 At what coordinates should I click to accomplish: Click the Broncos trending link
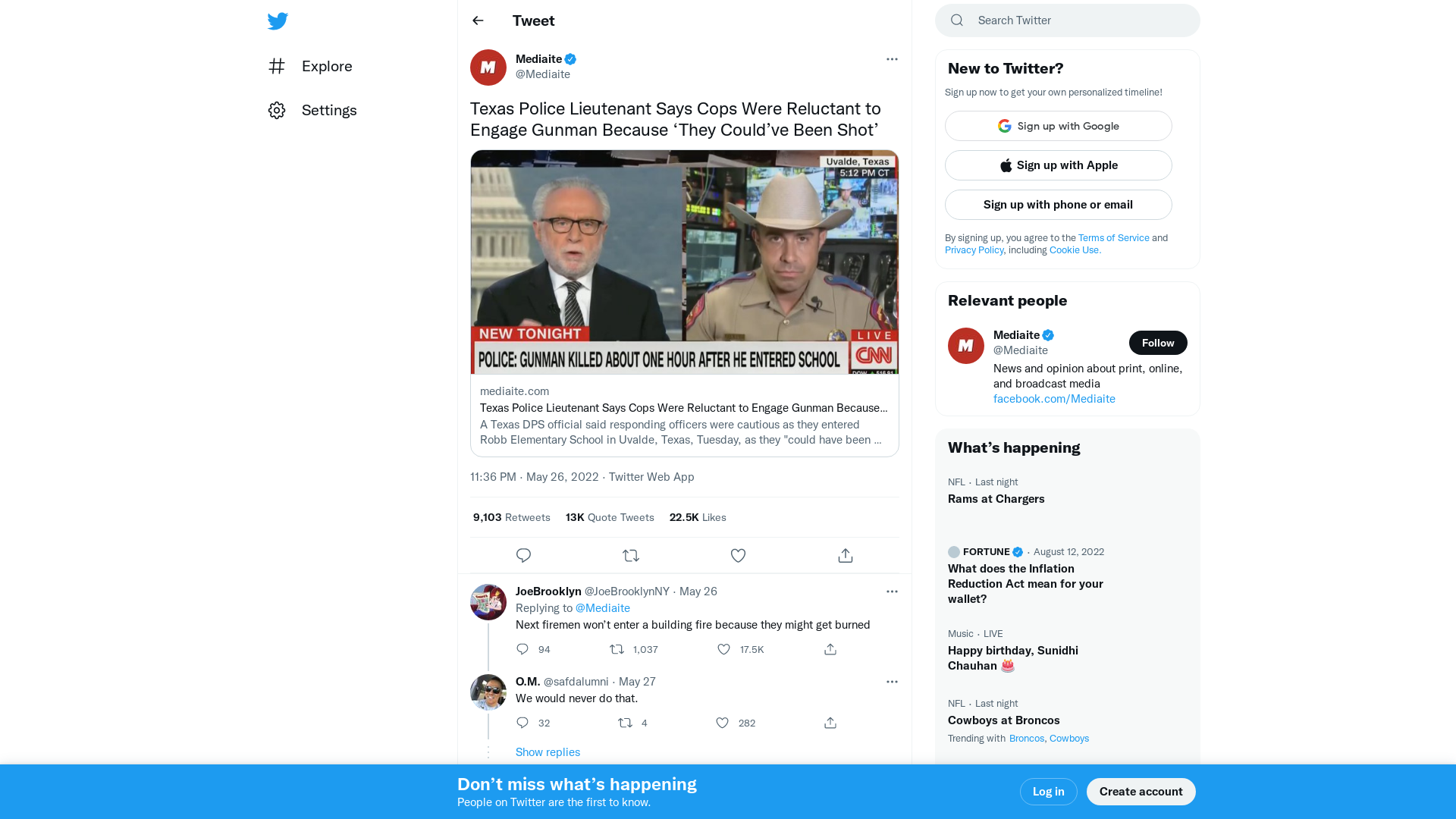click(1027, 739)
